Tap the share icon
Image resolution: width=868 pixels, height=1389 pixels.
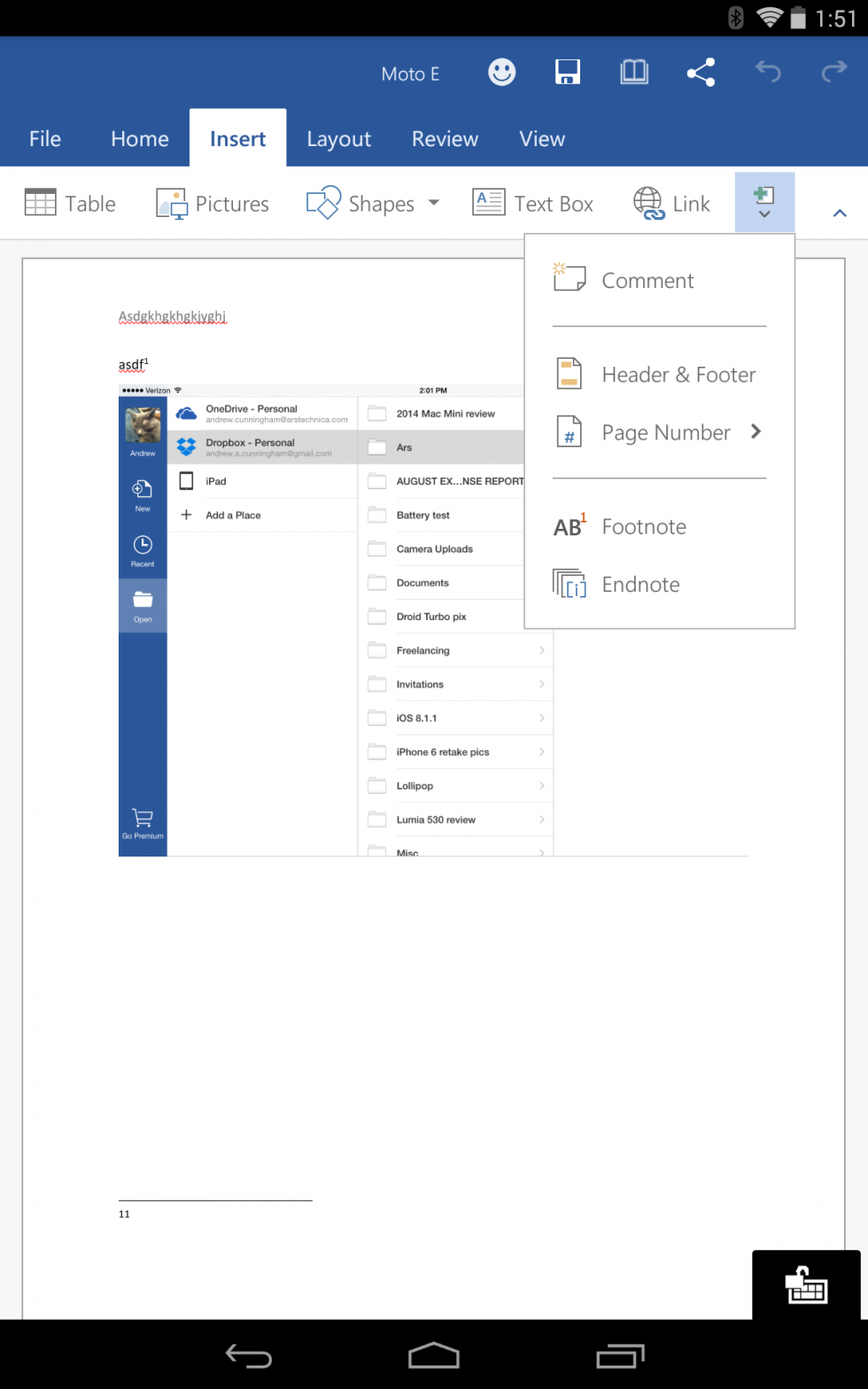(x=701, y=73)
